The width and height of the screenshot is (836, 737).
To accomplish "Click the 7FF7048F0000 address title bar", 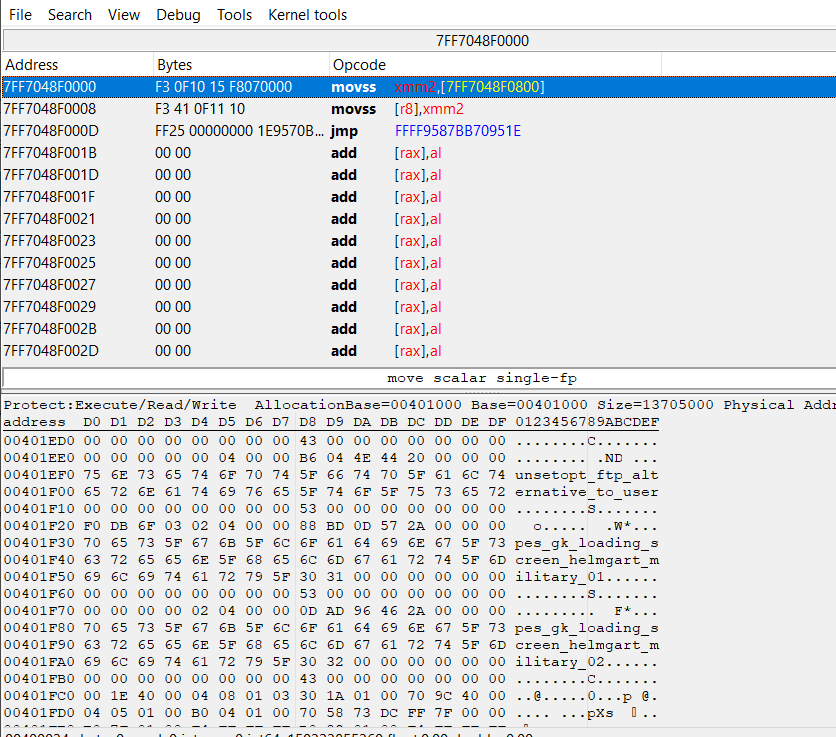I will coord(482,41).
